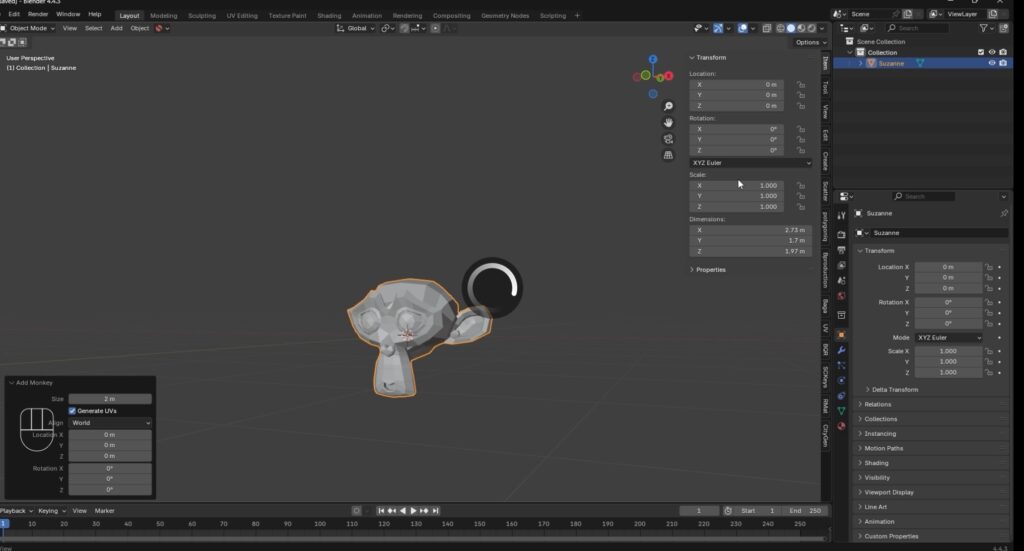Hide Suzanne with its eye icon
Viewport: 1024px width, 551px height.
click(992, 63)
